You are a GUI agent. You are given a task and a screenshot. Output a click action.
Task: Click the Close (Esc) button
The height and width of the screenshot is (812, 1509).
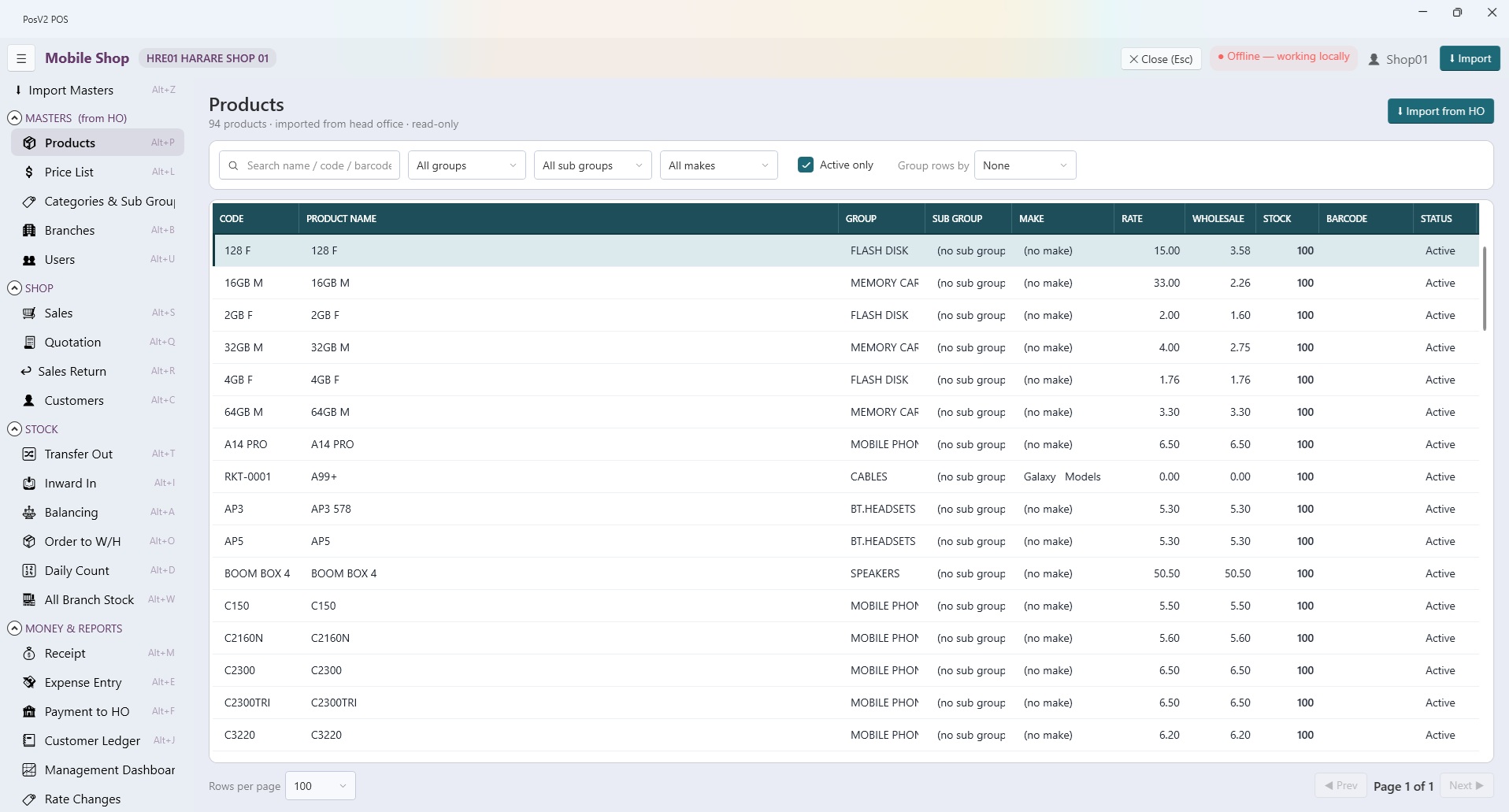[1161, 59]
